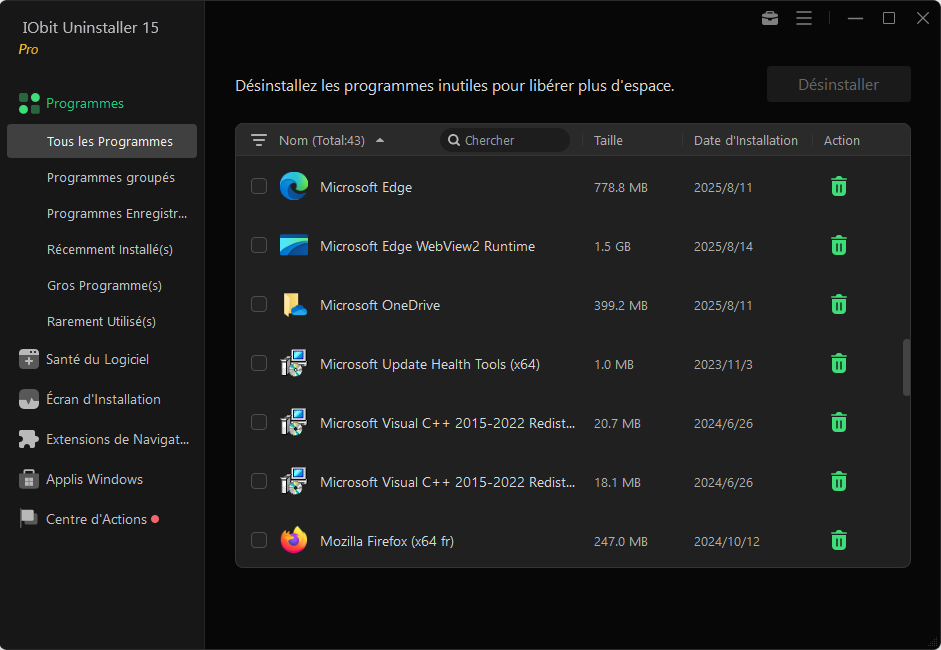Viewport: 941px width, 650px height.
Task: Toggle the sort arrow next to Nom (Total:43)
Action: [x=380, y=141]
